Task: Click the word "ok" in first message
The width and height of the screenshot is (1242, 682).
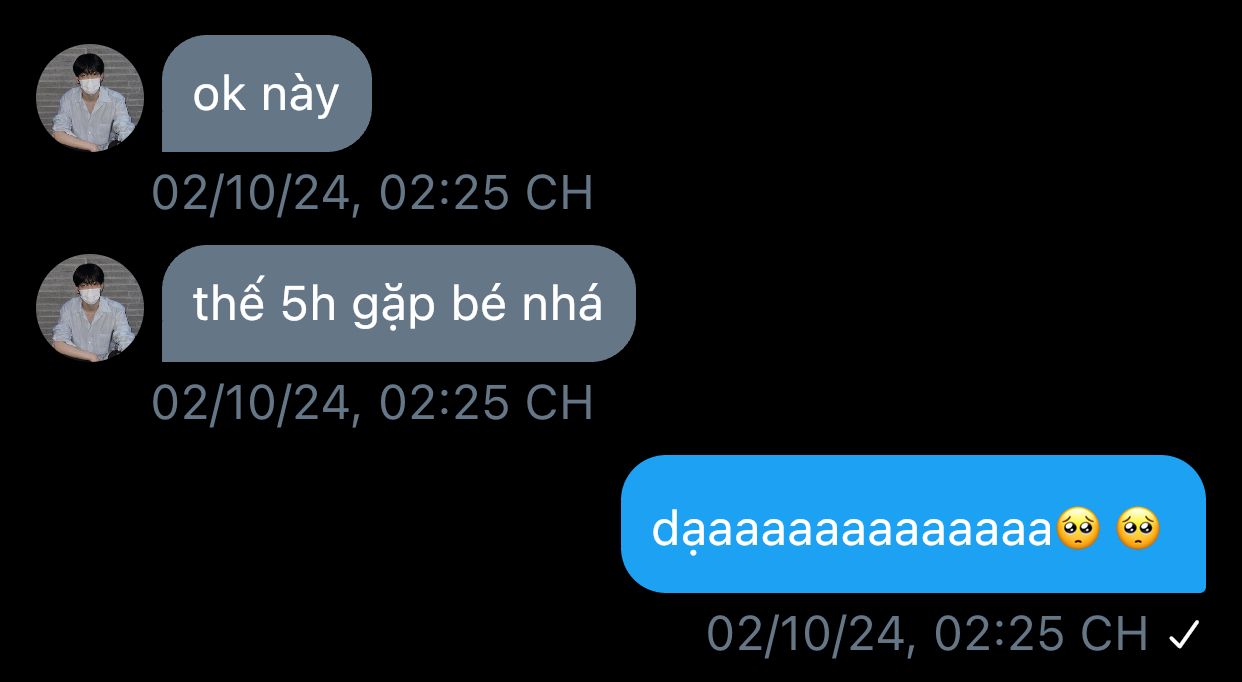Action: 219,95
